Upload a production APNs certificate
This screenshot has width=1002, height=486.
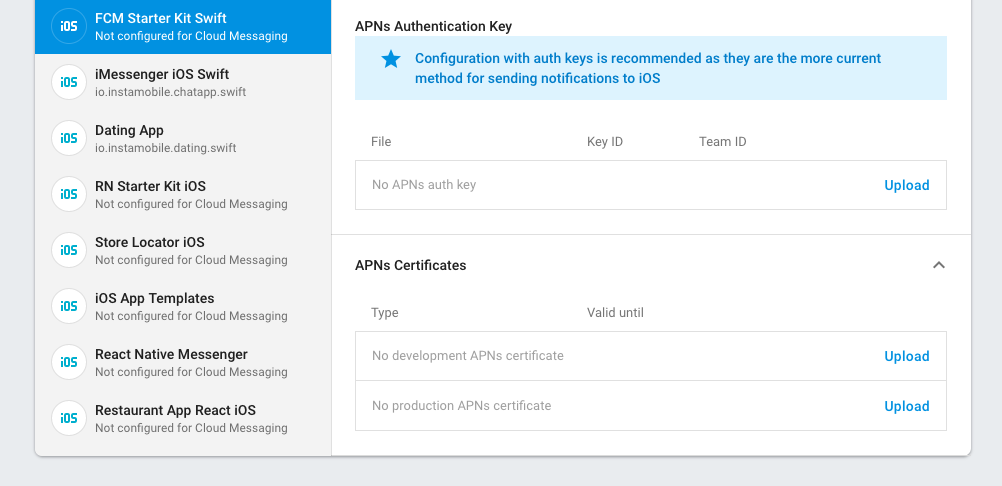pos(906,406)
